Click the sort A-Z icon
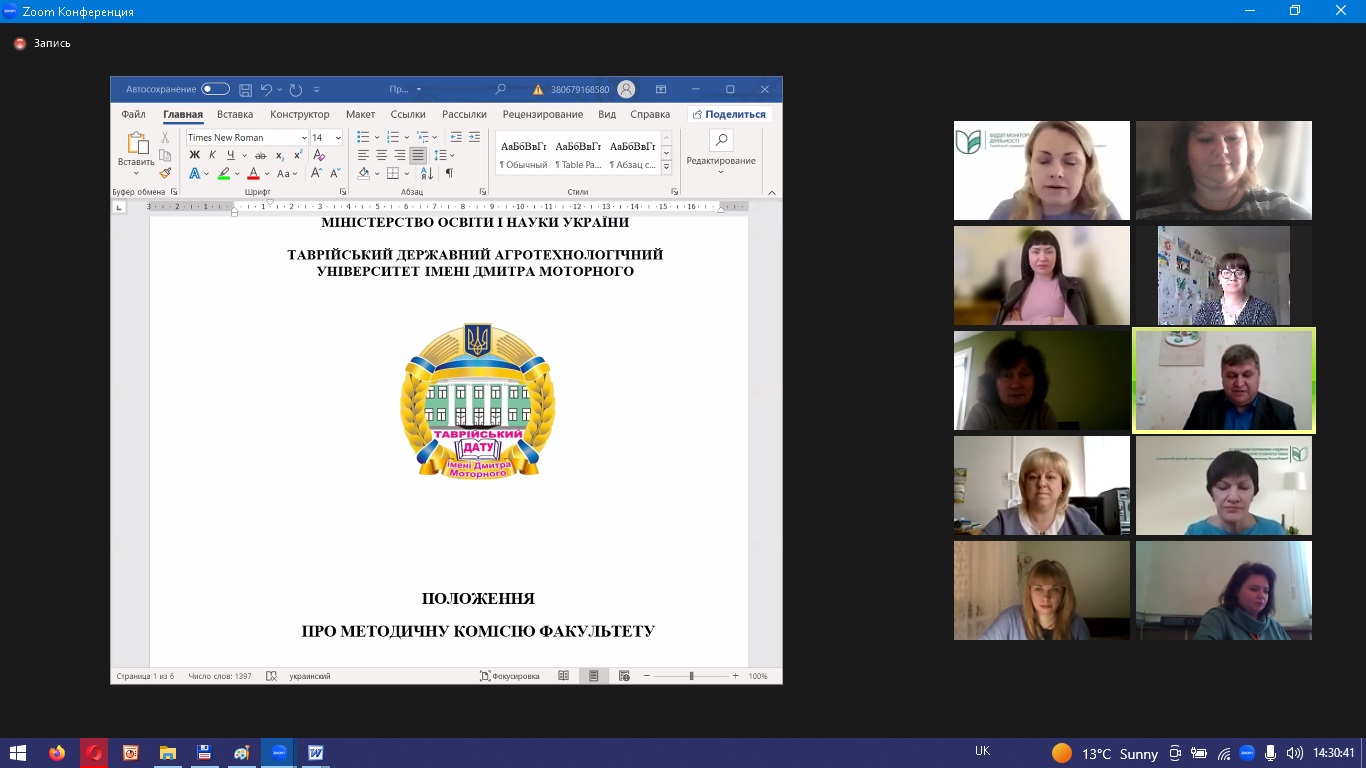The image size is (1366, 768). click(x=427, y=173)
